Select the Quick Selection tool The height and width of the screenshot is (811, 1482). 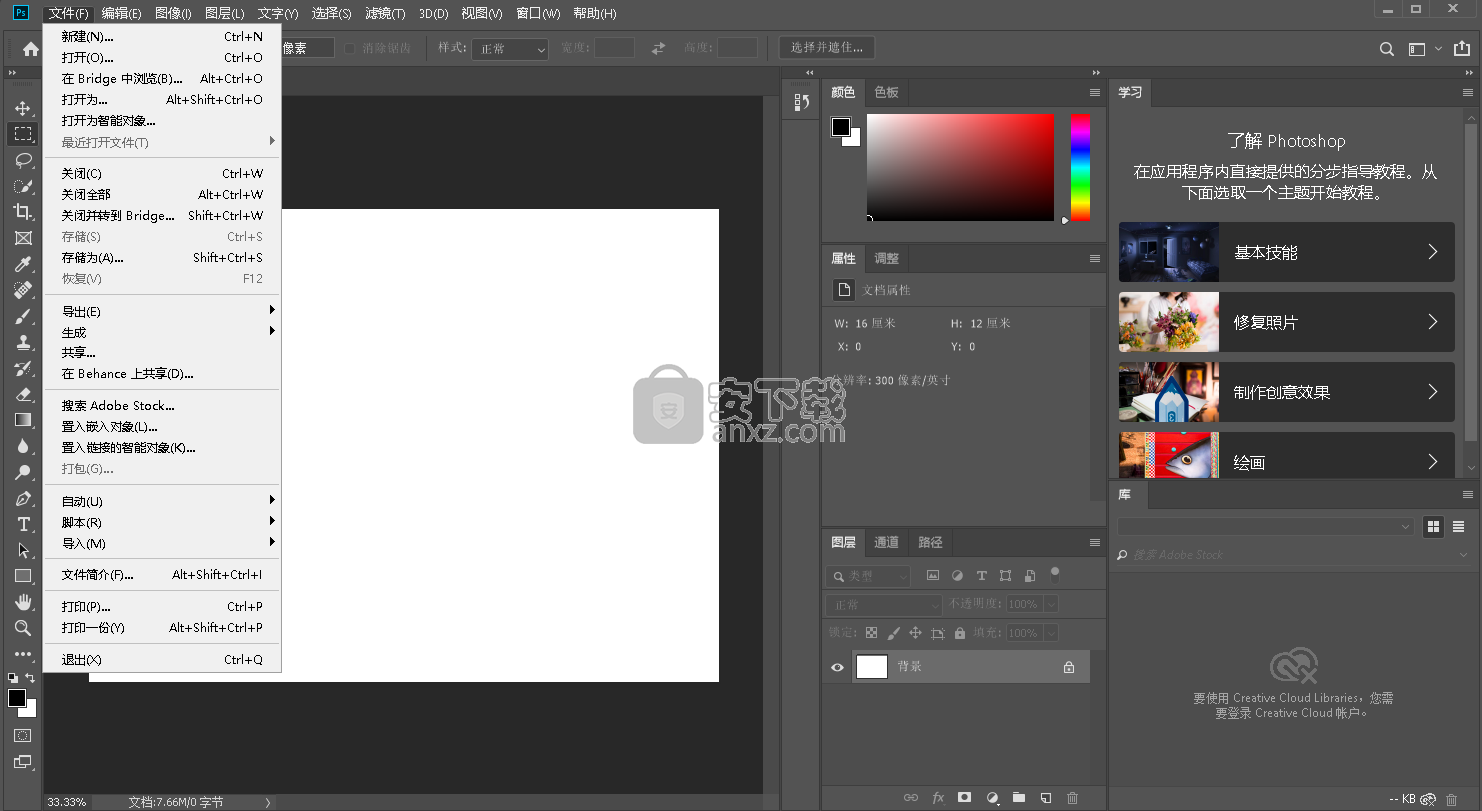tap(23, 186)
